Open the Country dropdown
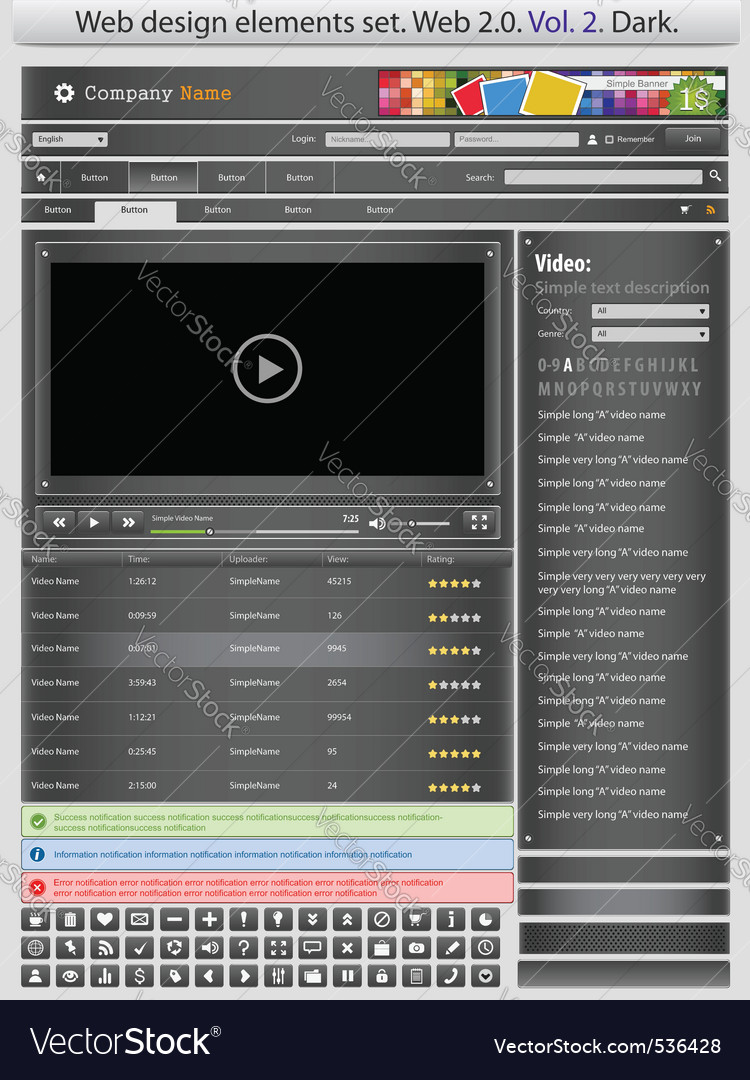This screenshot has height=1080, width=750. tap(650, 311)
